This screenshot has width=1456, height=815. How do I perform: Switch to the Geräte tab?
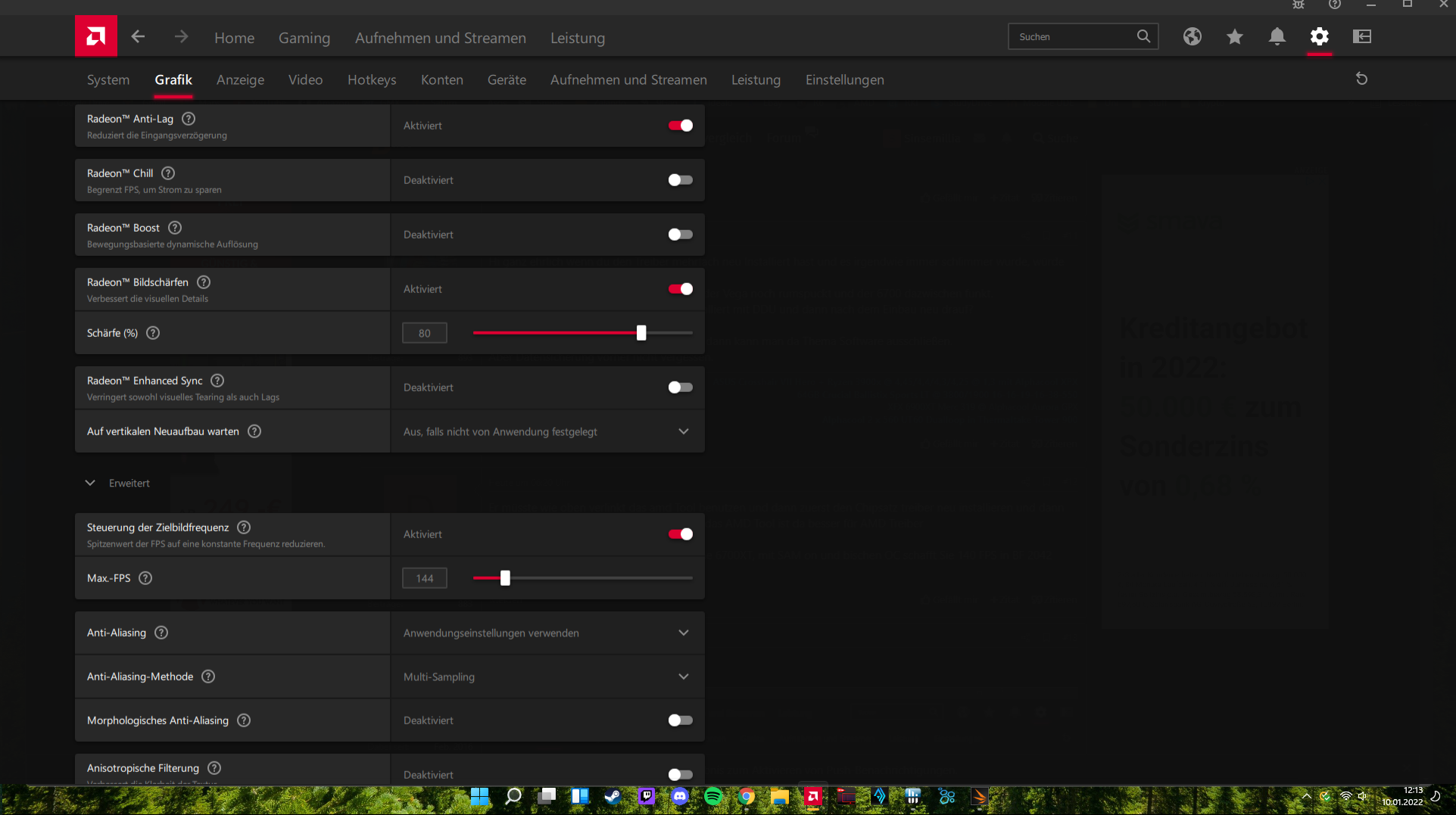pyautogui.click(x=507, y=79)
